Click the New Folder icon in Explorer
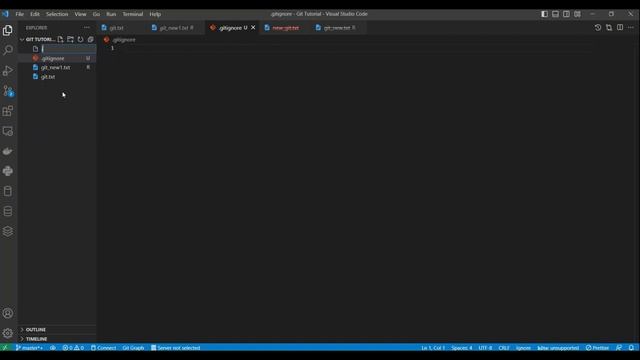Screen dimensions: 640x360 (70, 39)
